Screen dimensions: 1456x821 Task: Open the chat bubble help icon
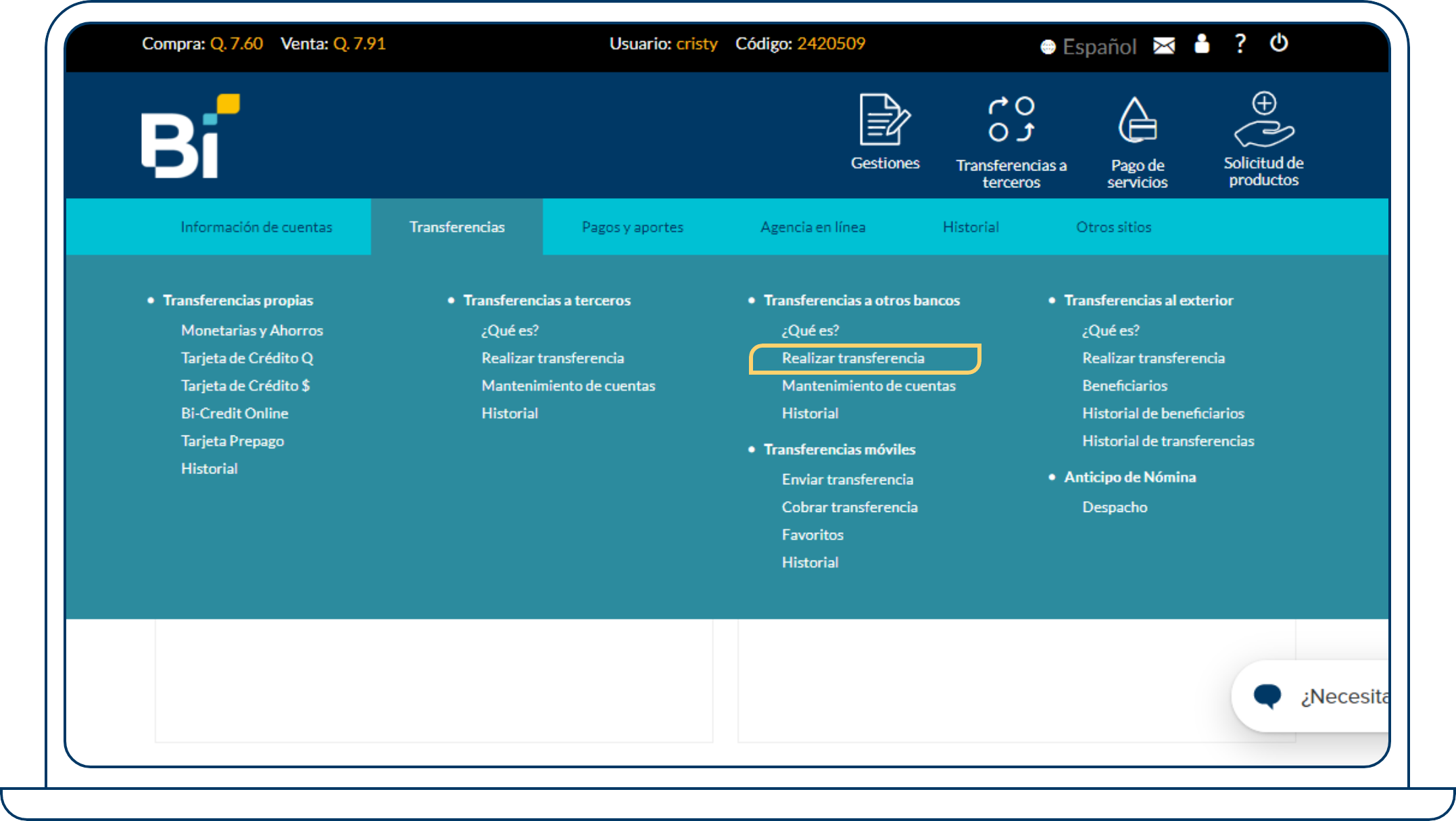click(1267, 696)
